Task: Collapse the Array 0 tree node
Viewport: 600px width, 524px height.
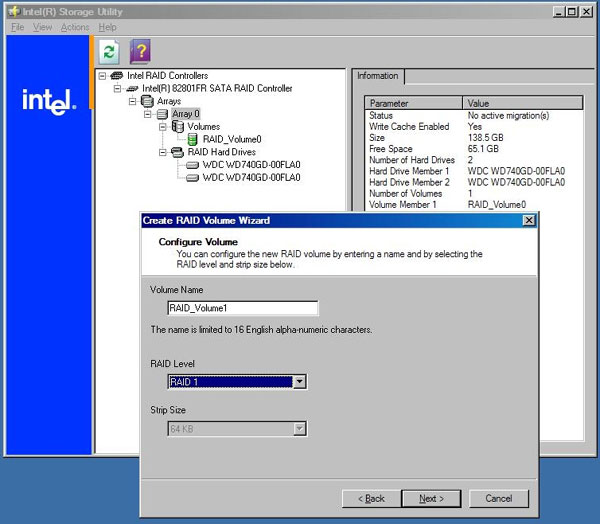Action: [x=148, y=114]
